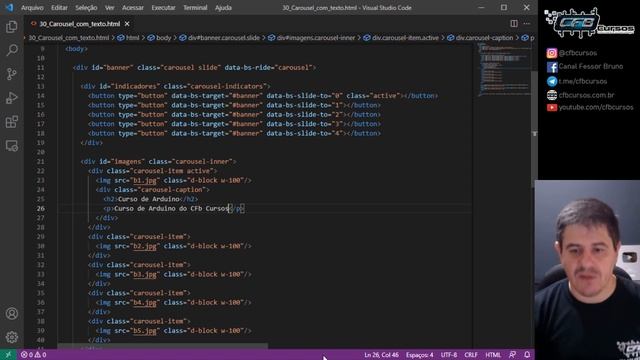Click the b4.jpg link in code
Screen dimensions: 640x360
click(144, 302)
